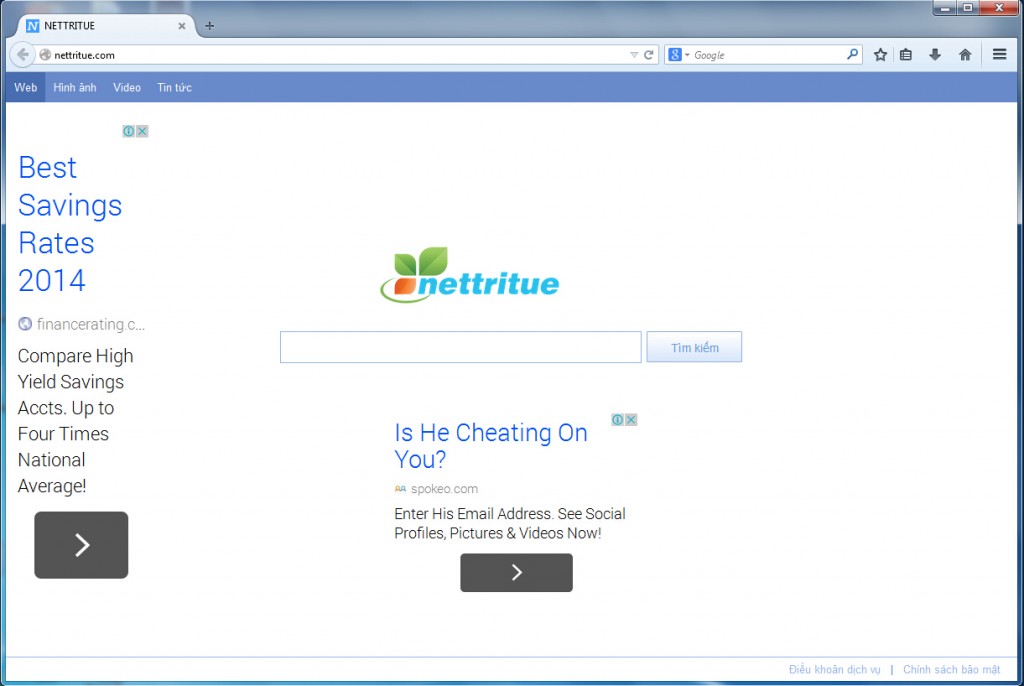Open the spokeo ad info icon

[x=617, y=419]
